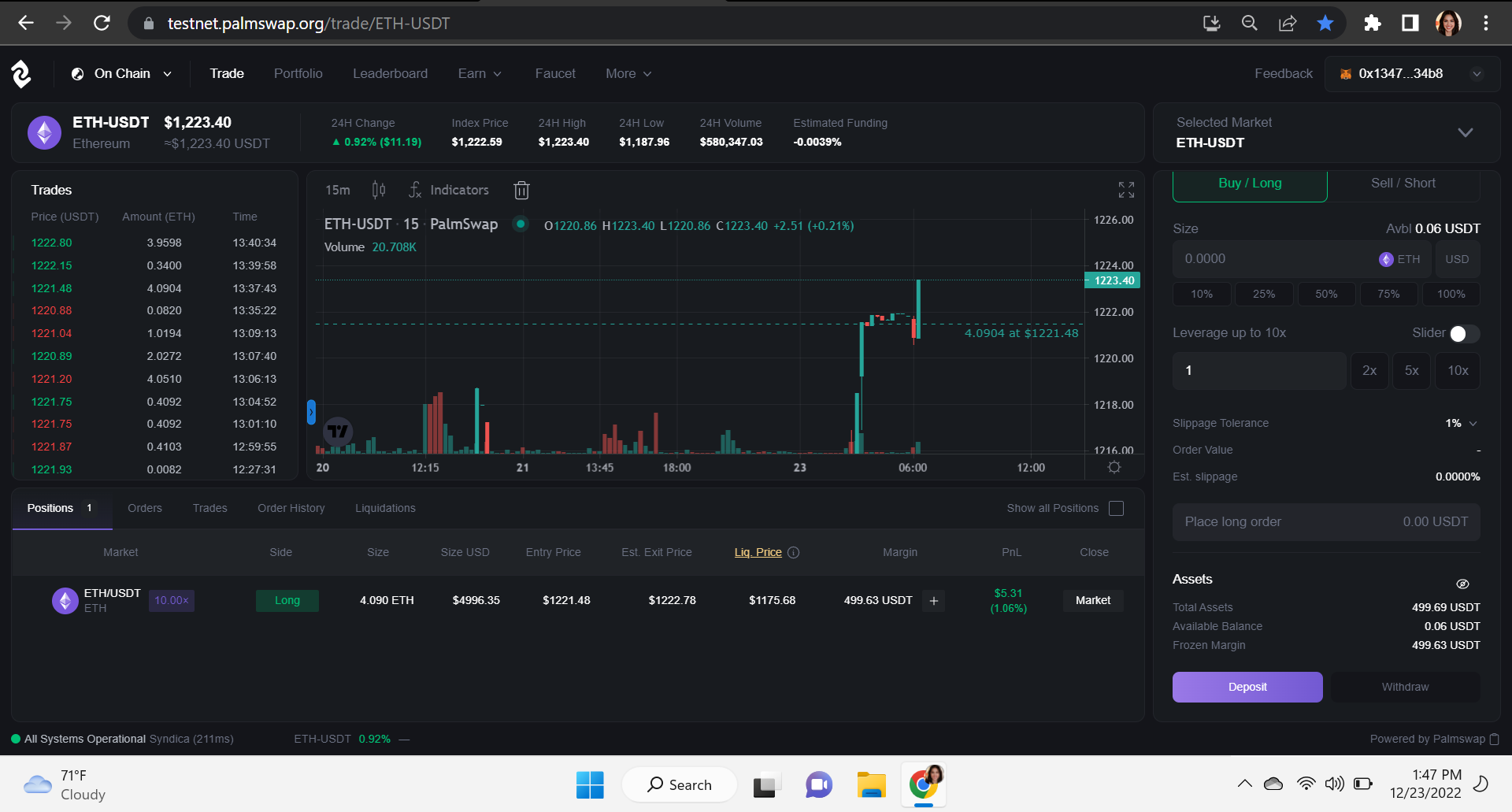Expand the Earn menu

click(480, 73)
